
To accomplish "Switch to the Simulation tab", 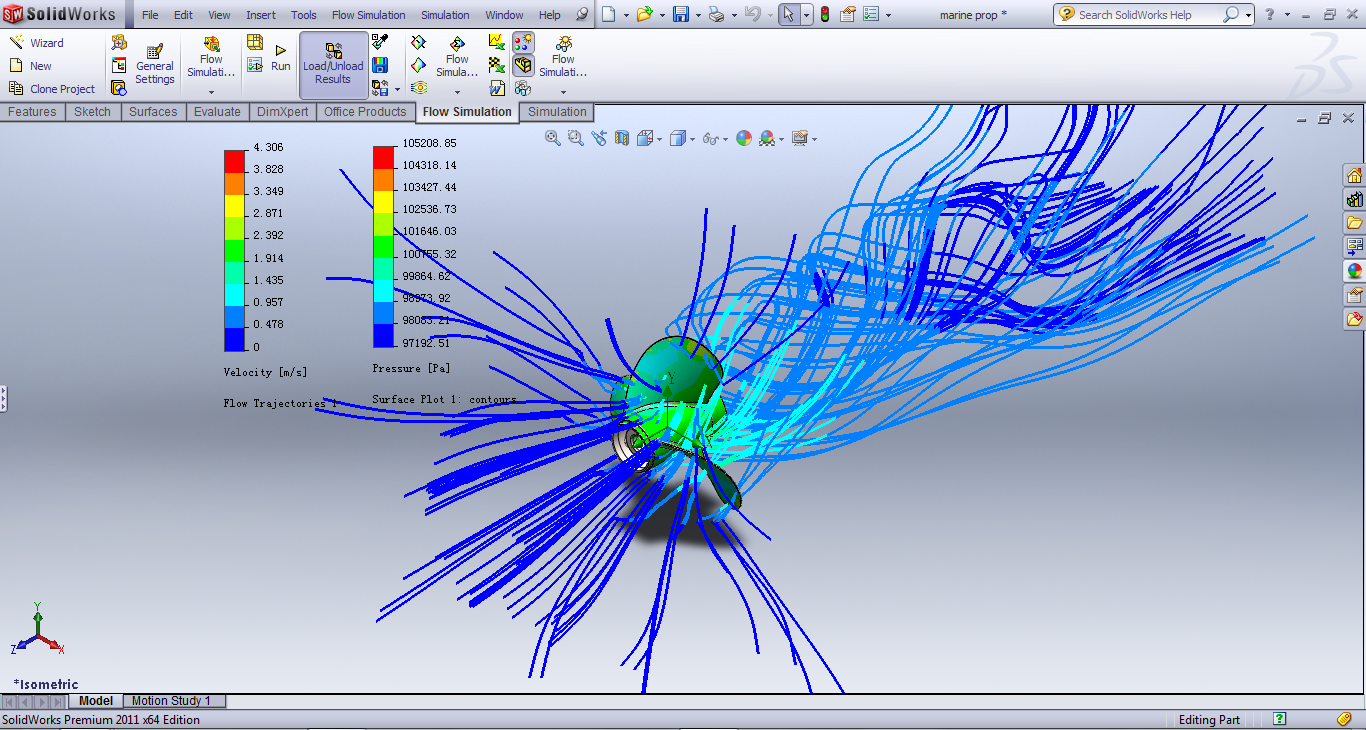I will (x=557, y=112).
